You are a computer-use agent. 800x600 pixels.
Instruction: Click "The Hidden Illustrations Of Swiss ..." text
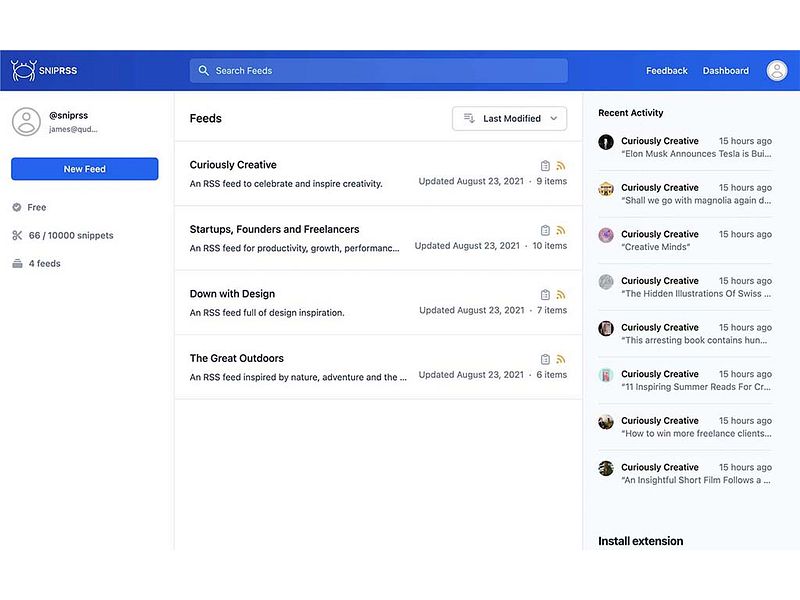point(696,293)
